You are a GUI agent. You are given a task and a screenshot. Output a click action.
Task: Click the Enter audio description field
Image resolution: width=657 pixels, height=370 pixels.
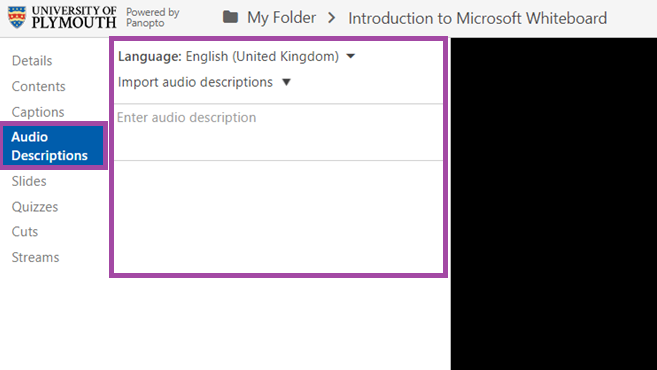[279, 132]
